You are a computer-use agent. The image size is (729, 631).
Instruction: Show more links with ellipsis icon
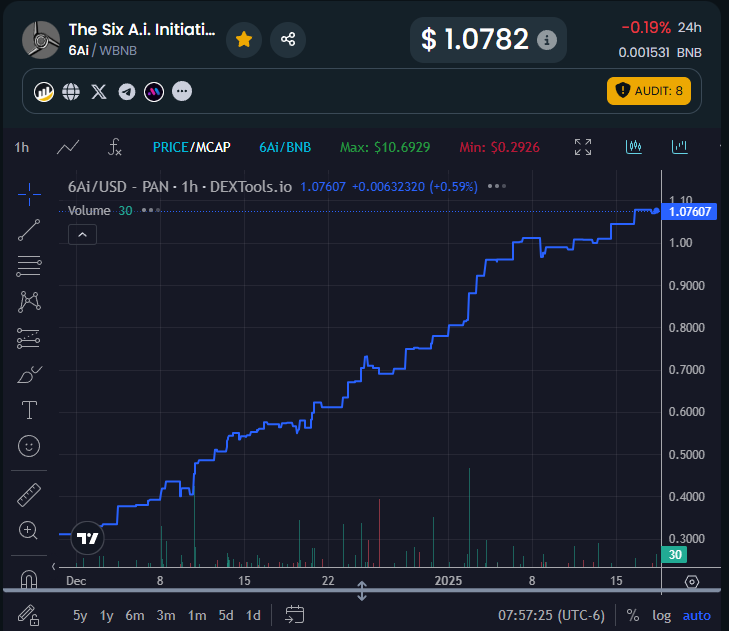(x=182, y=91)
